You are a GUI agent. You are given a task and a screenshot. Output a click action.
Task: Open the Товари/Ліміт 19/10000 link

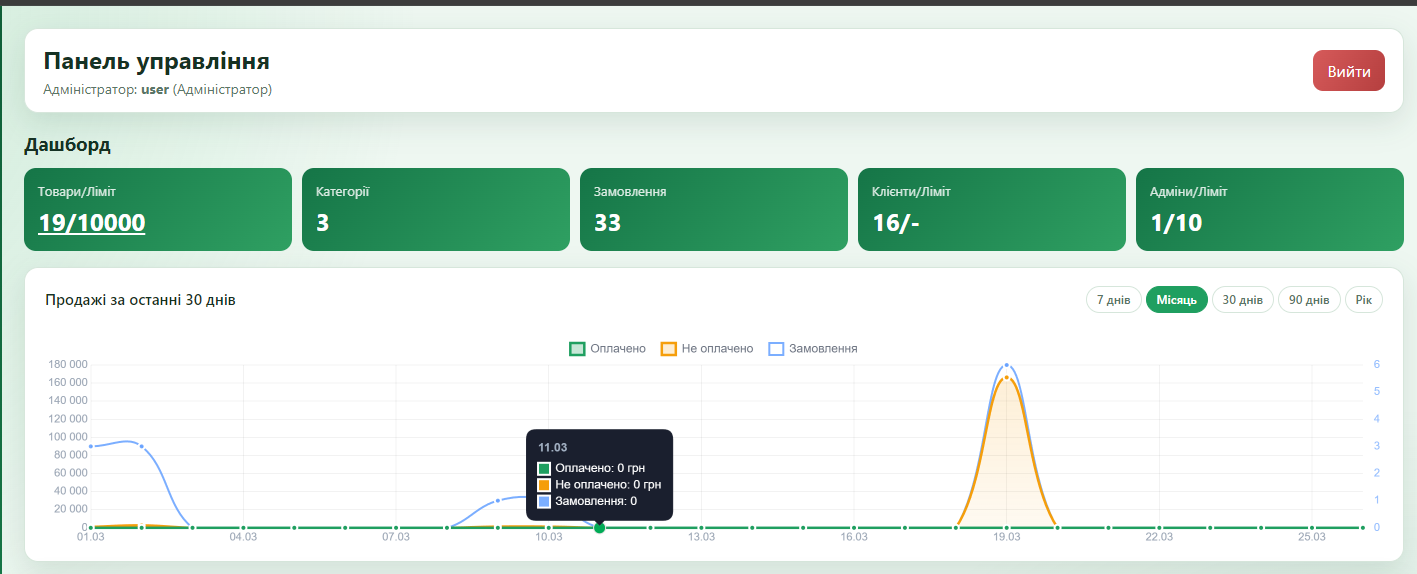[91, 222]
